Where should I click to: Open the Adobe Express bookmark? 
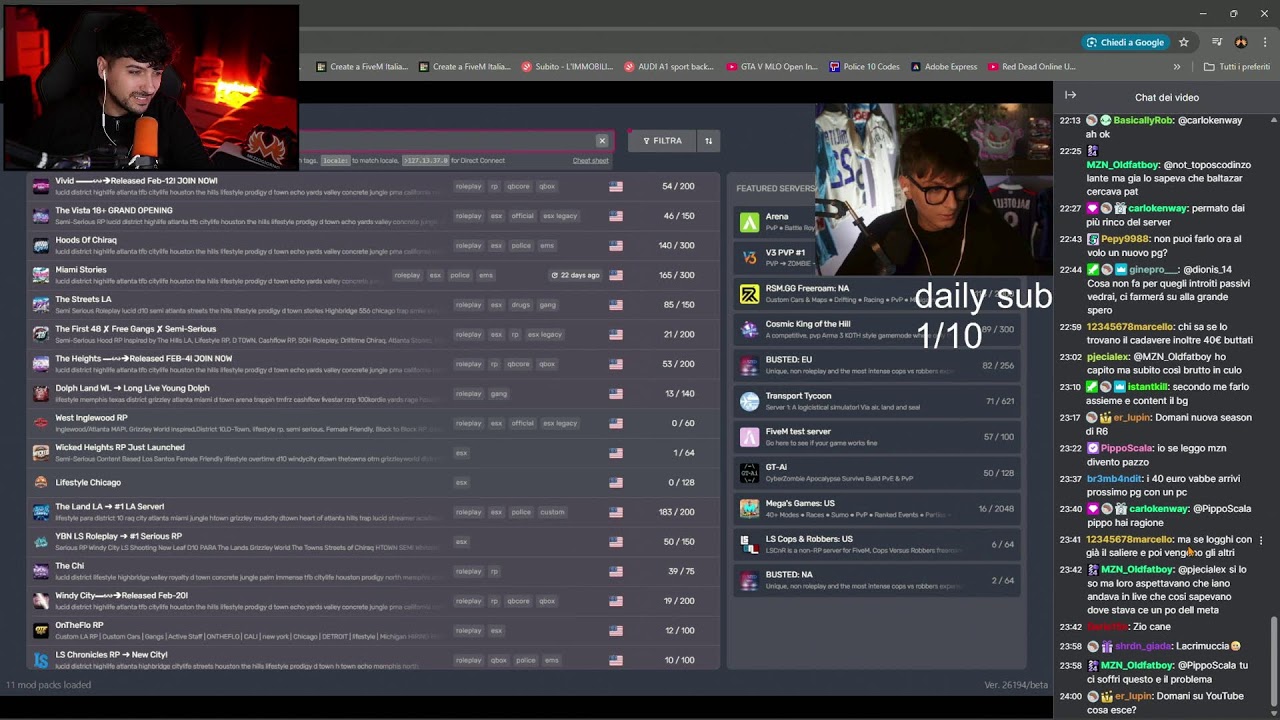944,67
